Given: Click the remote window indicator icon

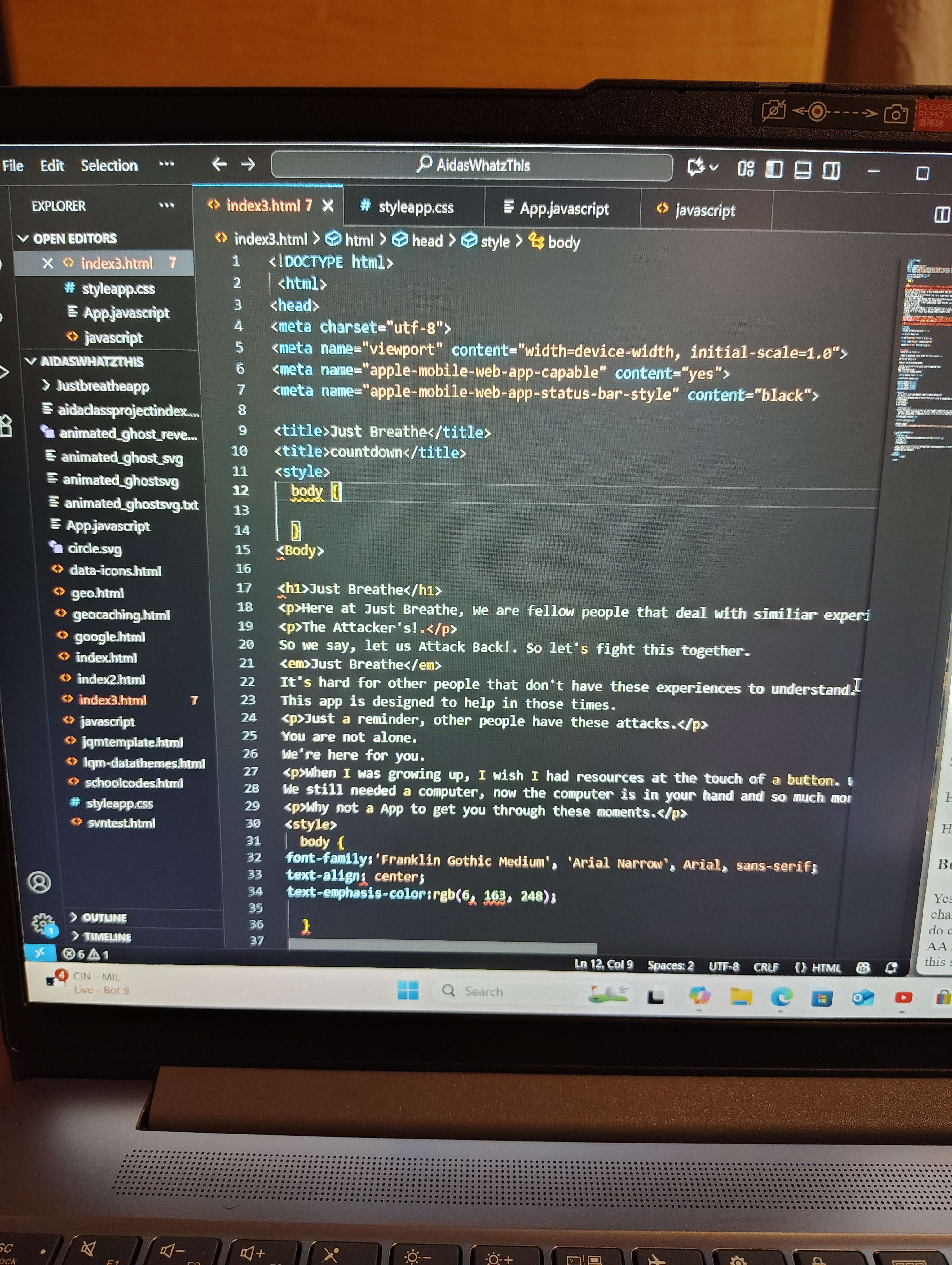Looking at the screenshot, I should coord(40,952).
